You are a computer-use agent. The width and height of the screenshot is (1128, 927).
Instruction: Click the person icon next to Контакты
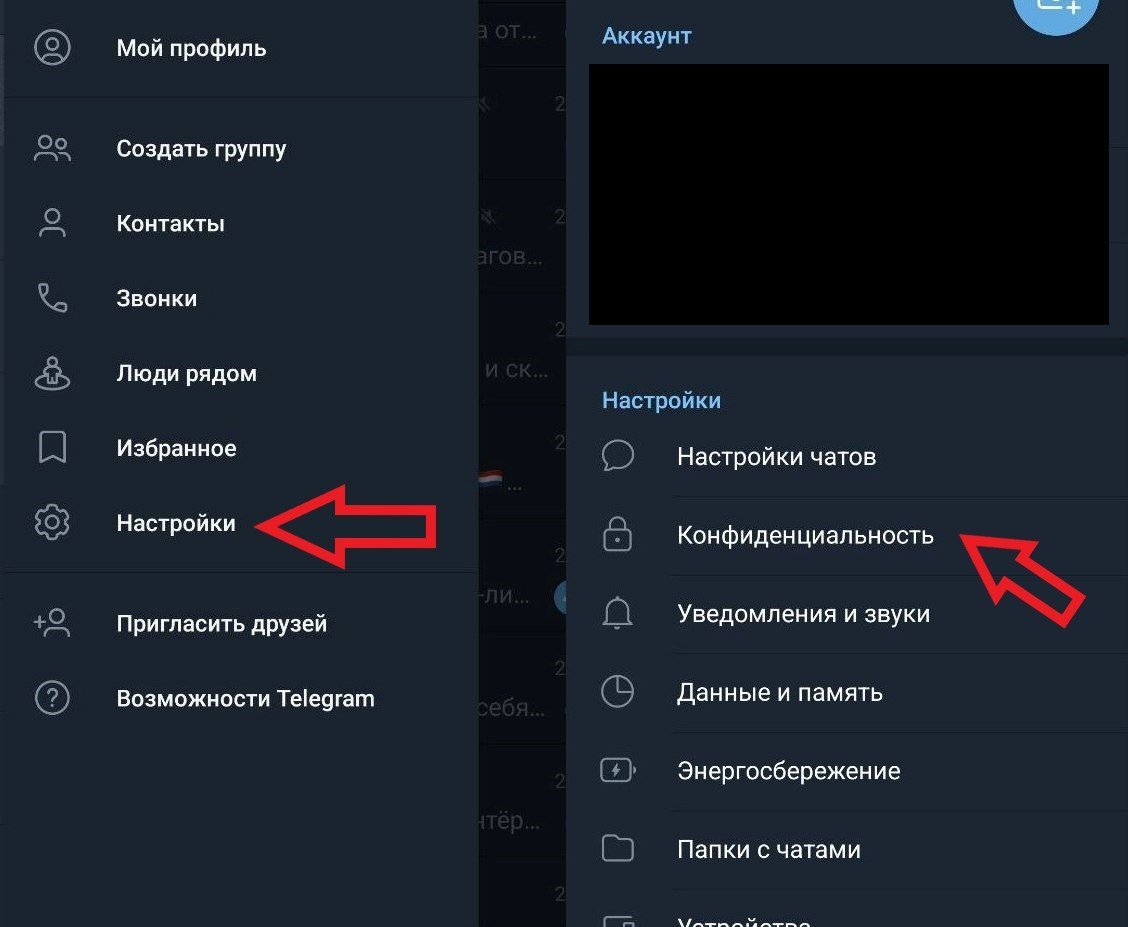coord(53,223)
